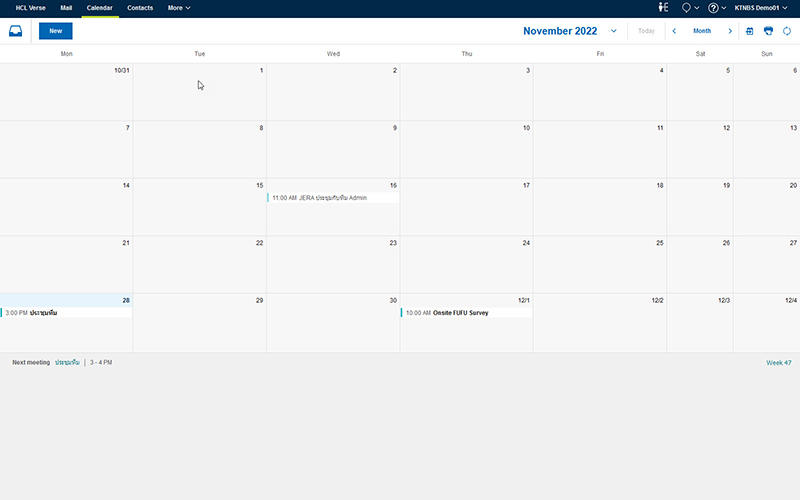Screen dimensions: 800x500
Task: Open the Month view selector
Action: (x=702, y=31)
